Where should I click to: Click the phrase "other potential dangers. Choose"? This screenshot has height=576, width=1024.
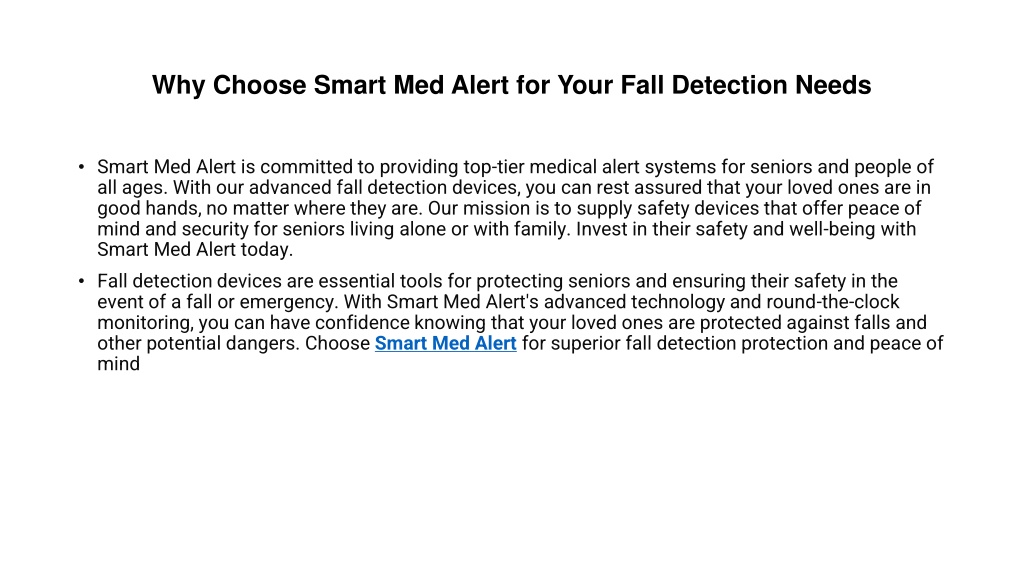[234, 344]
